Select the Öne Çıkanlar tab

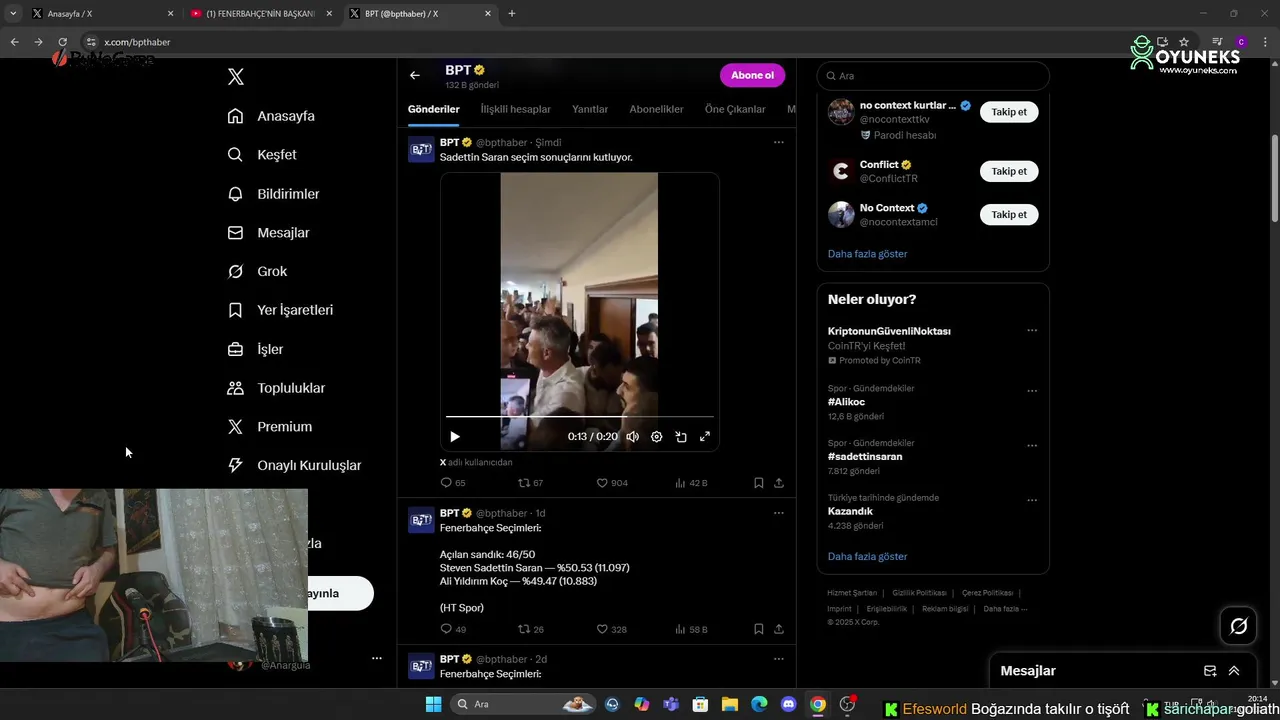coord(735,109)
